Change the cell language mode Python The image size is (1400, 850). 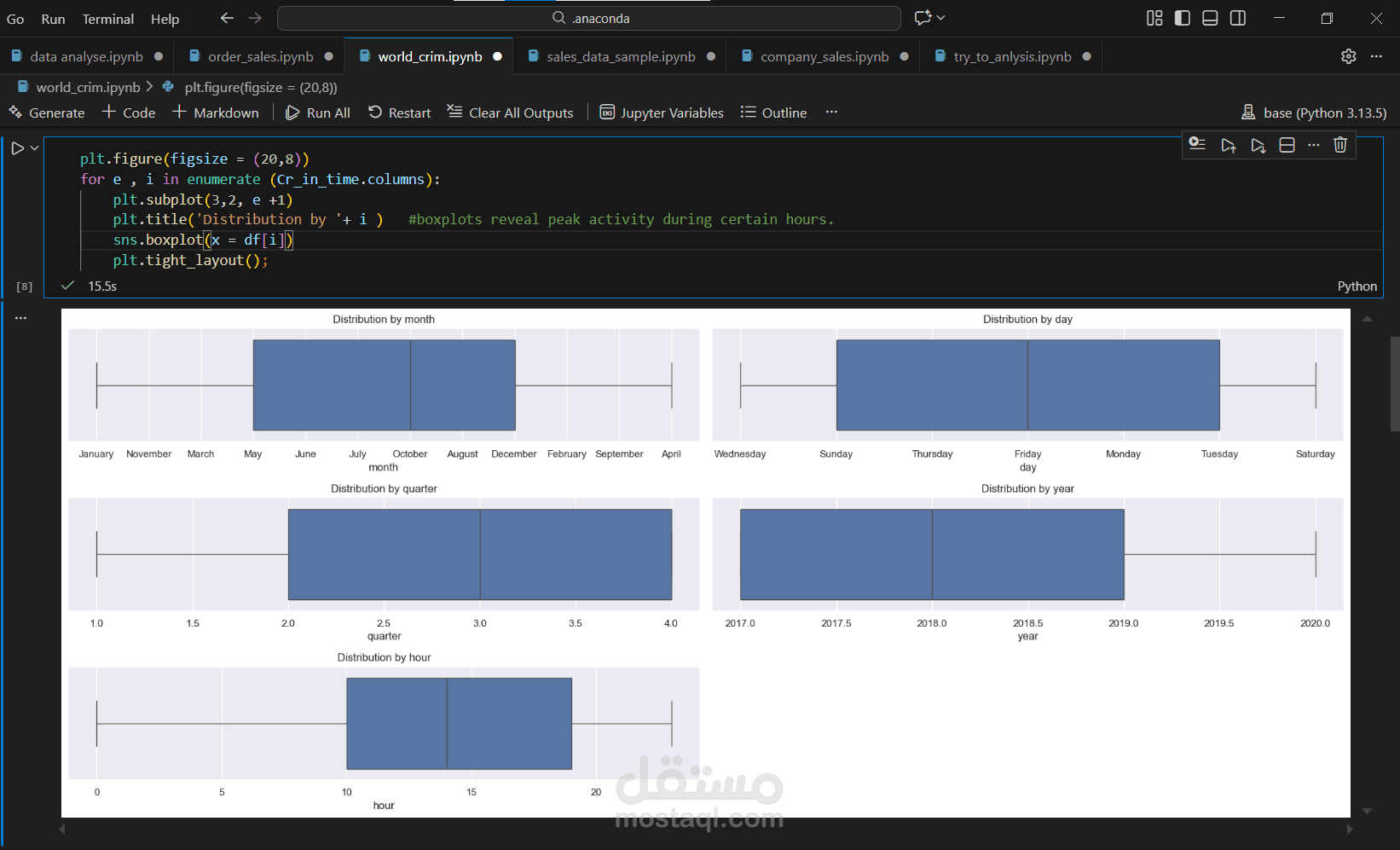pyautogui.click(x=1357, y=286)
